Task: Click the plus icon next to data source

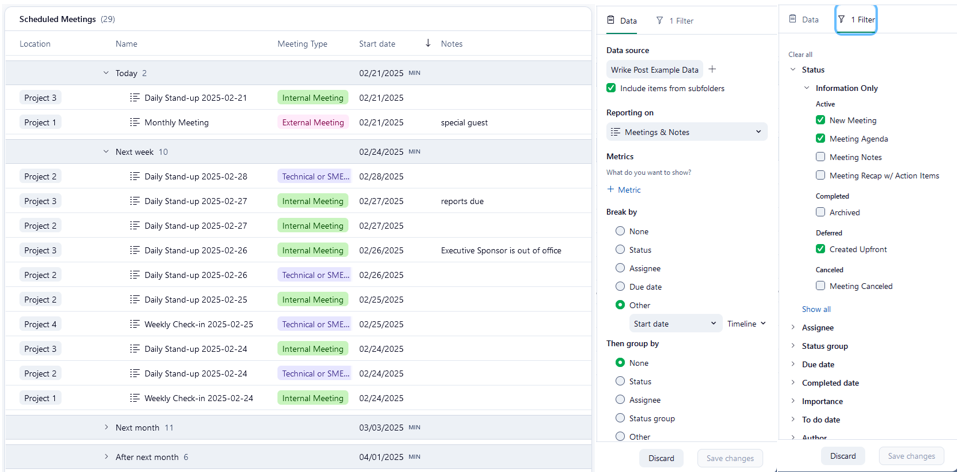Action: tap(712, 69)
